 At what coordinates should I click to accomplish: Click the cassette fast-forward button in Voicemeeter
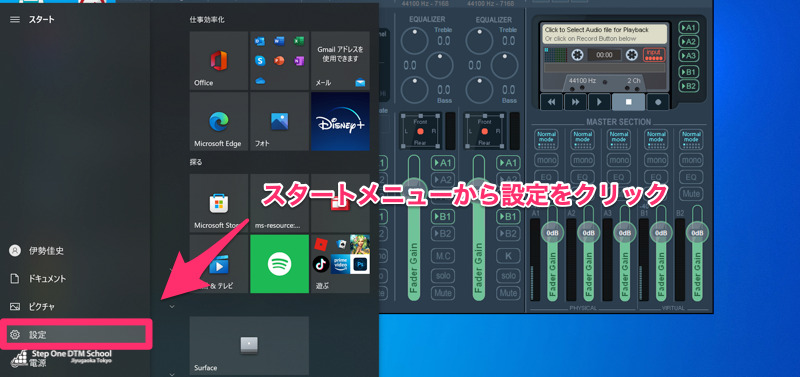(x=576, y=102)
